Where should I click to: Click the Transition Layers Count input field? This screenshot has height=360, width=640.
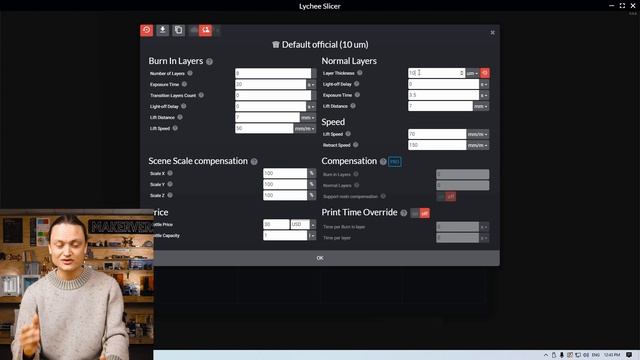273,96
